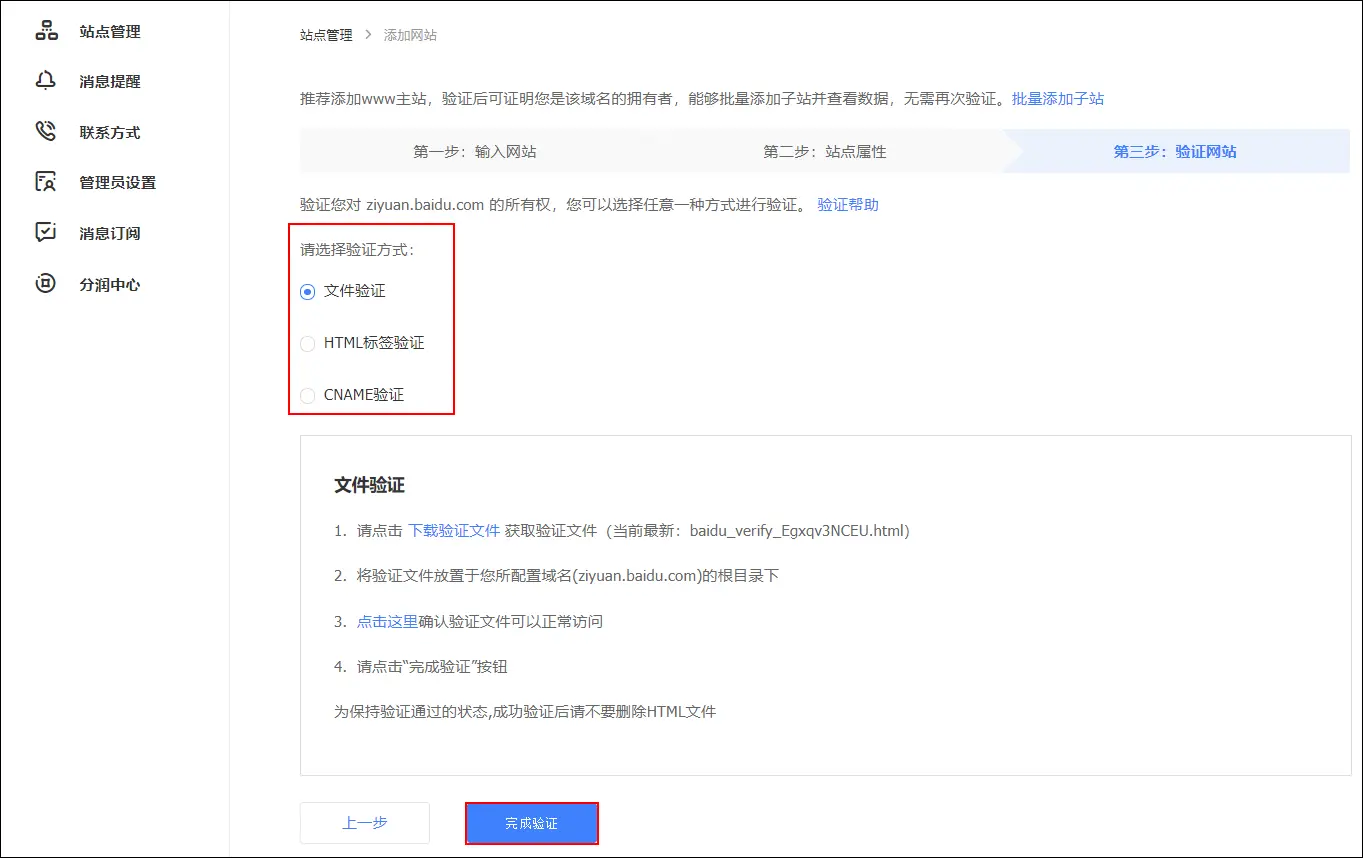Go to 分润中心 menu entry
The width and height of the screenshot is (1363, 858).
[110, 284]
